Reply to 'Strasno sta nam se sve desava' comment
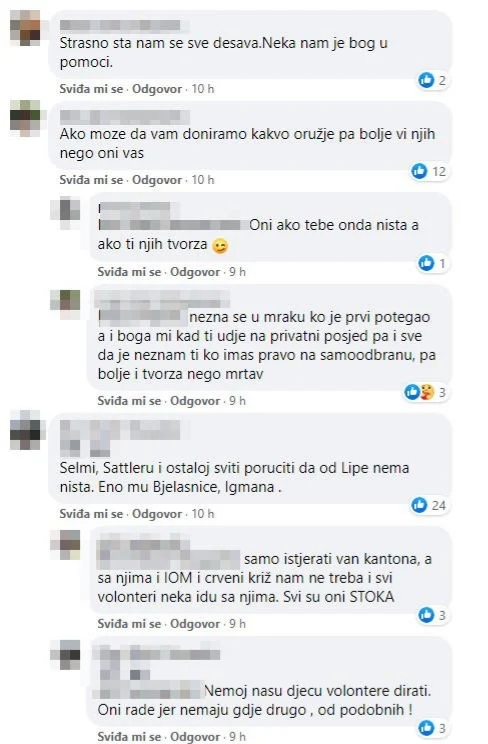 click(157, 89)
